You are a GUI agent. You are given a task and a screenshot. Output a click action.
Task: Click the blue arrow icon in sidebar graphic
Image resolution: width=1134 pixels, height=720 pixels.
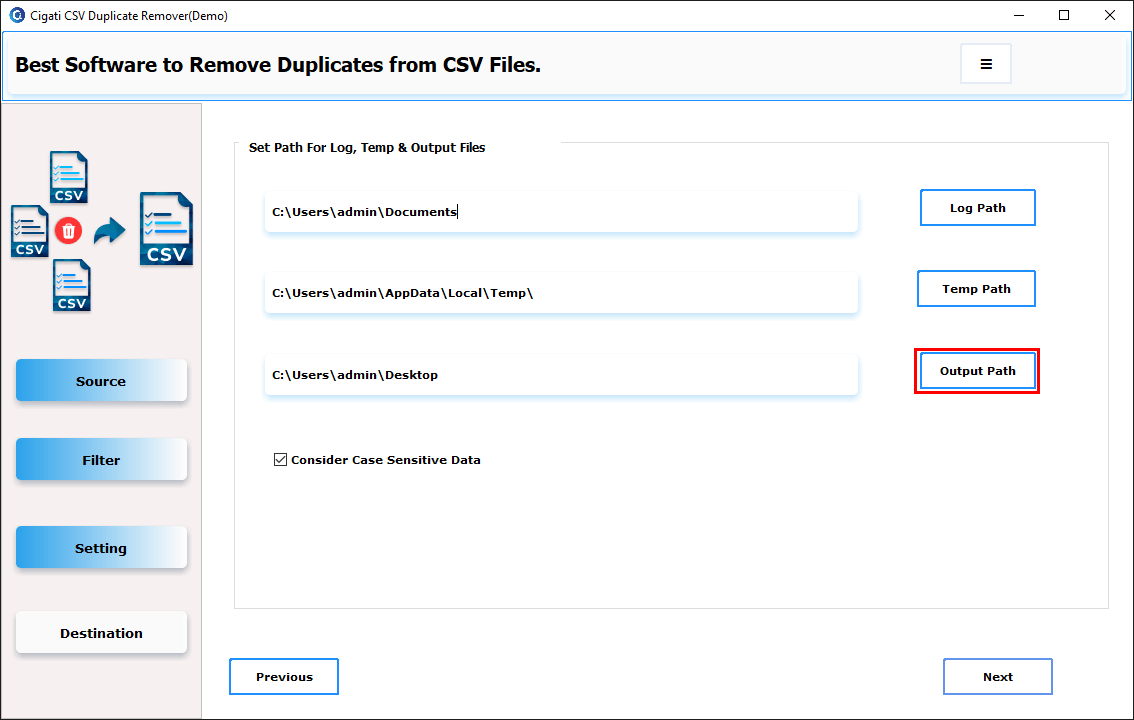pos(110,231)
